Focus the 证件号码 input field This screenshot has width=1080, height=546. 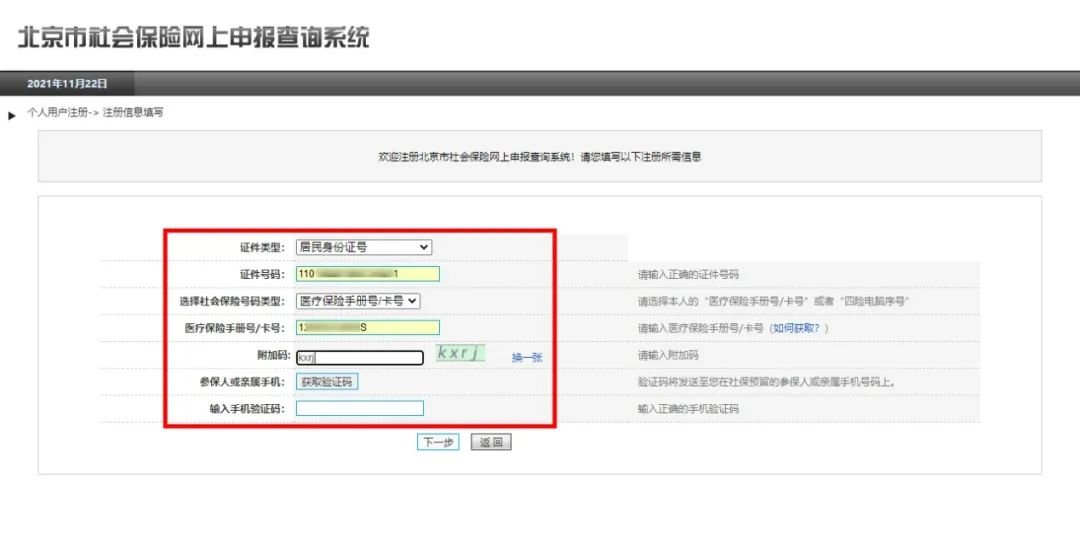(367, 274)
